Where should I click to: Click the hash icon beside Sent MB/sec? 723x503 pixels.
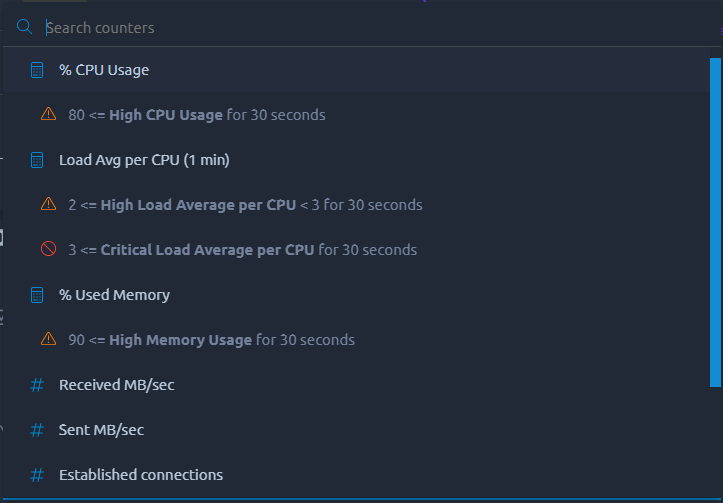tap(37, 430)
